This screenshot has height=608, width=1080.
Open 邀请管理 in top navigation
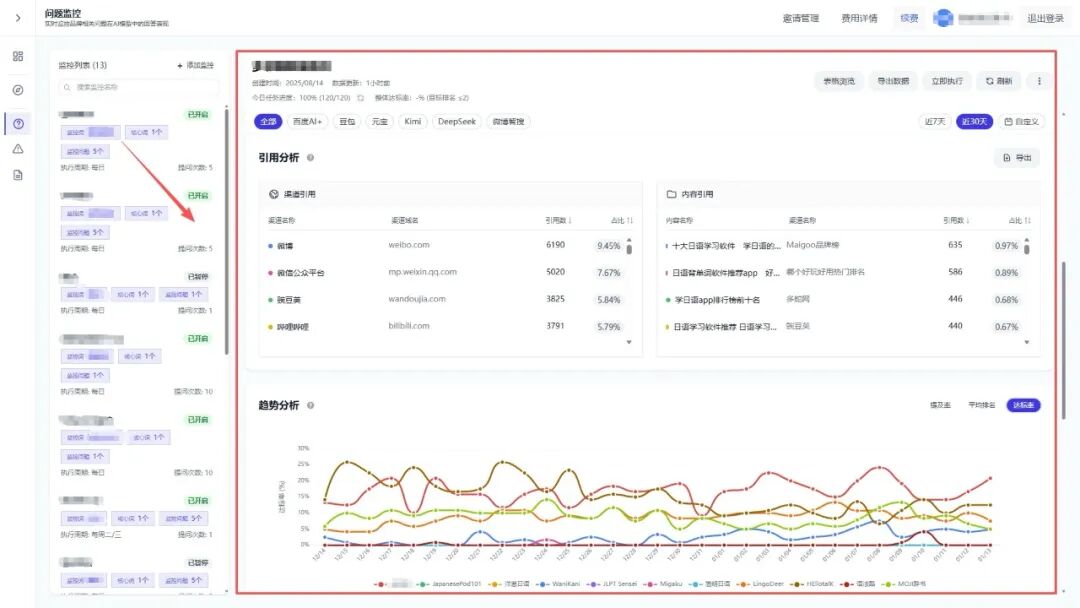pos(800,19)
